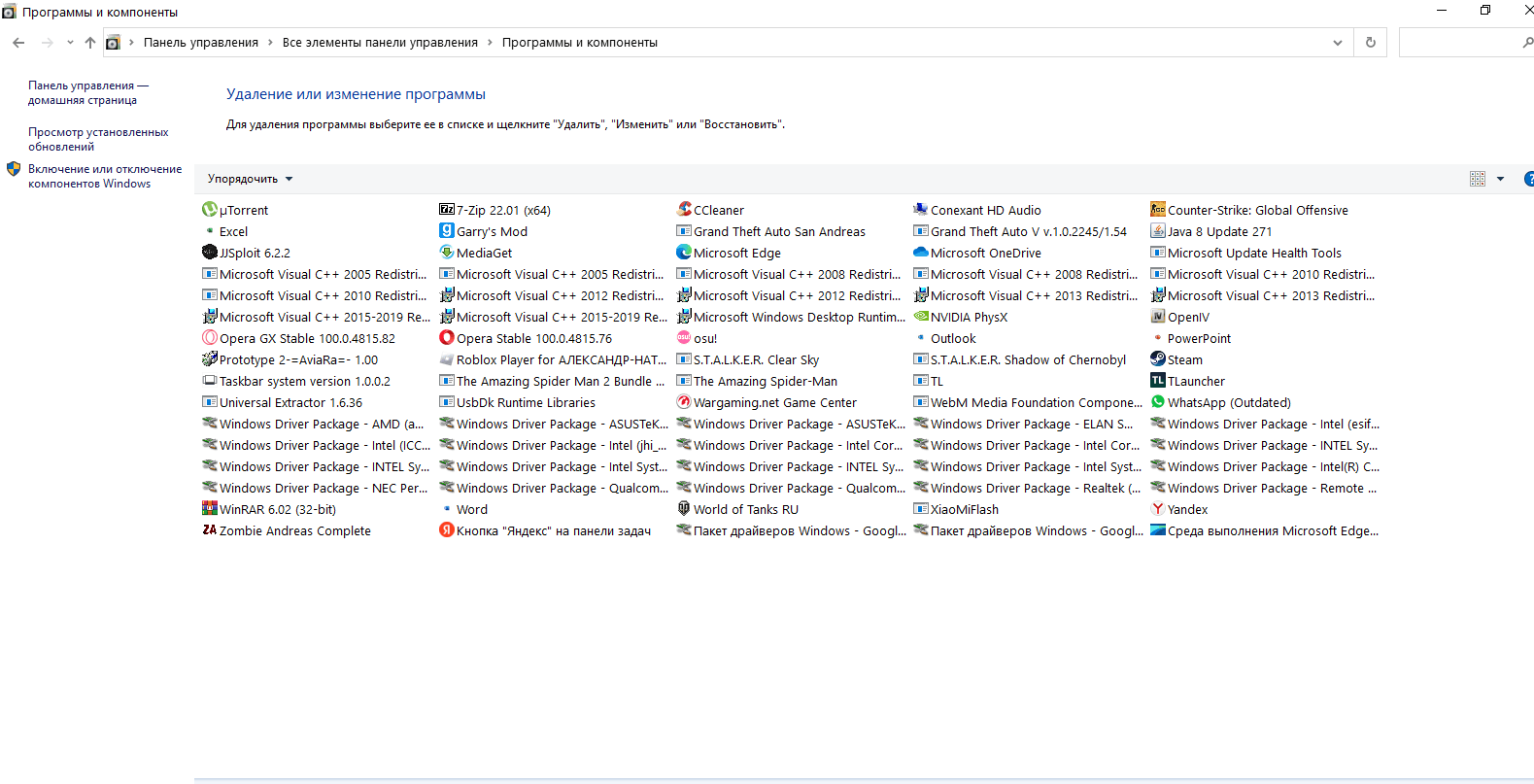Click the osu! program icon

click(683, 337)
